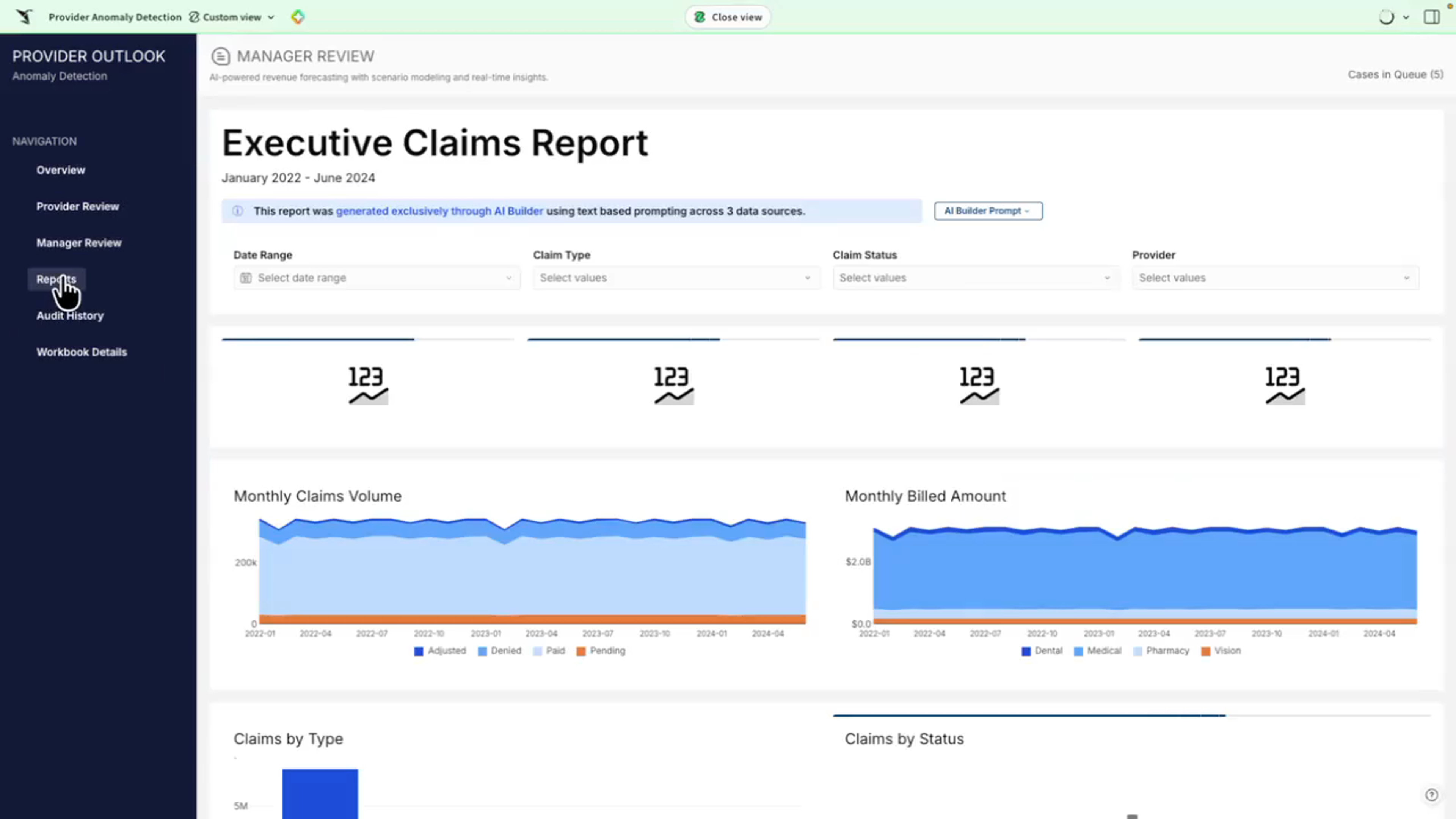Follow the generated exclusively through AI Builder link
1456x819 pixels.
coord(439,211)
